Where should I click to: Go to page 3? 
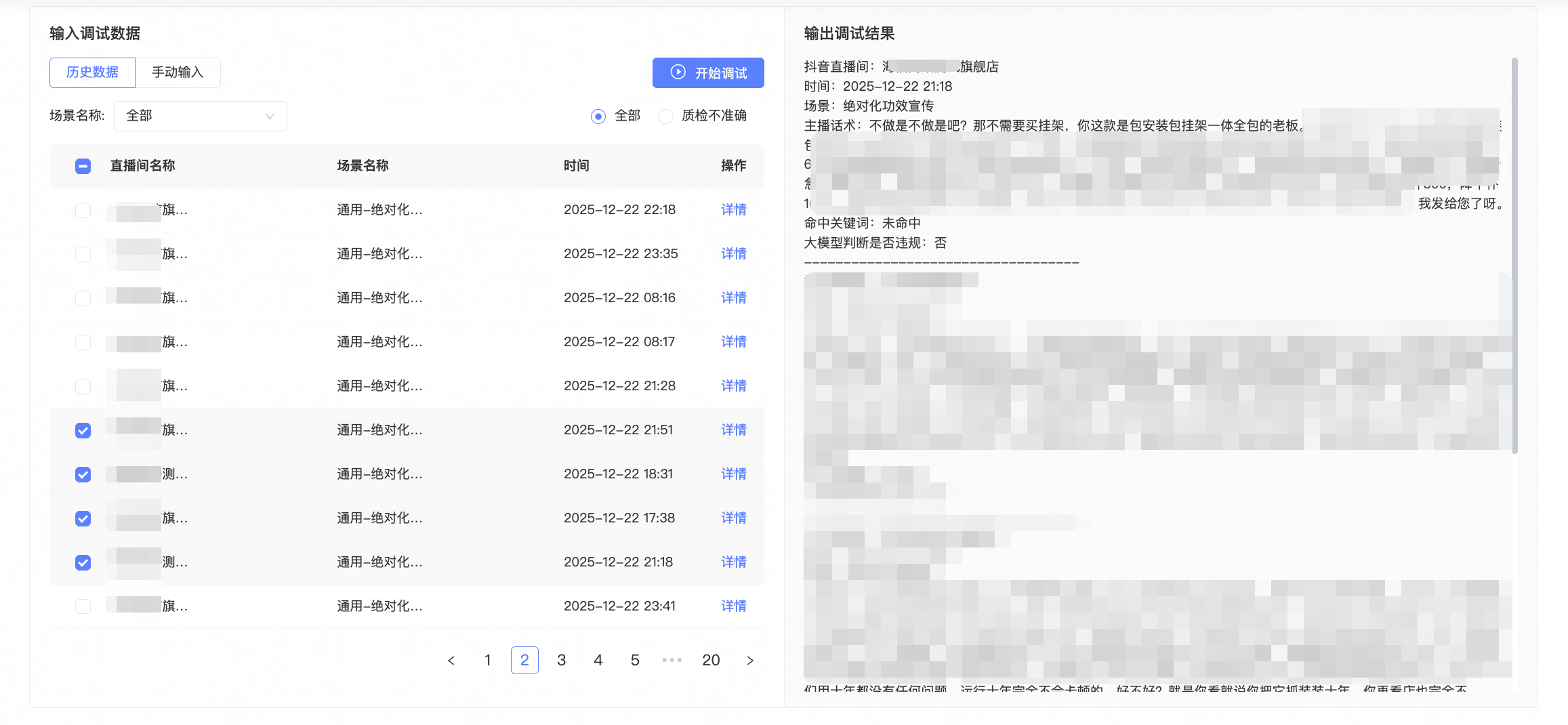[x=562, y=661]
